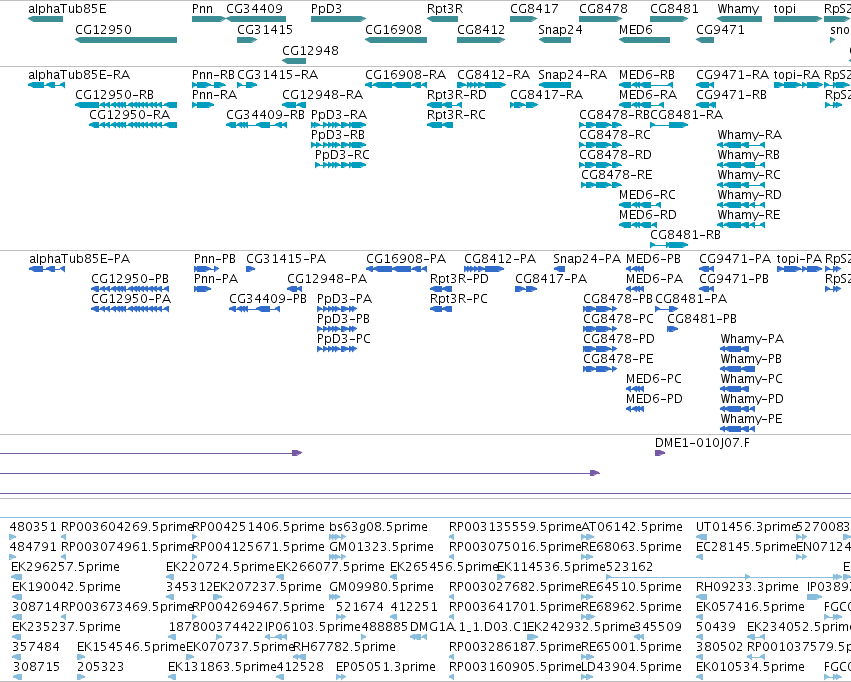Select protein Rpt3R-PC
Viewport: 851px width, 682px height.
459,299
